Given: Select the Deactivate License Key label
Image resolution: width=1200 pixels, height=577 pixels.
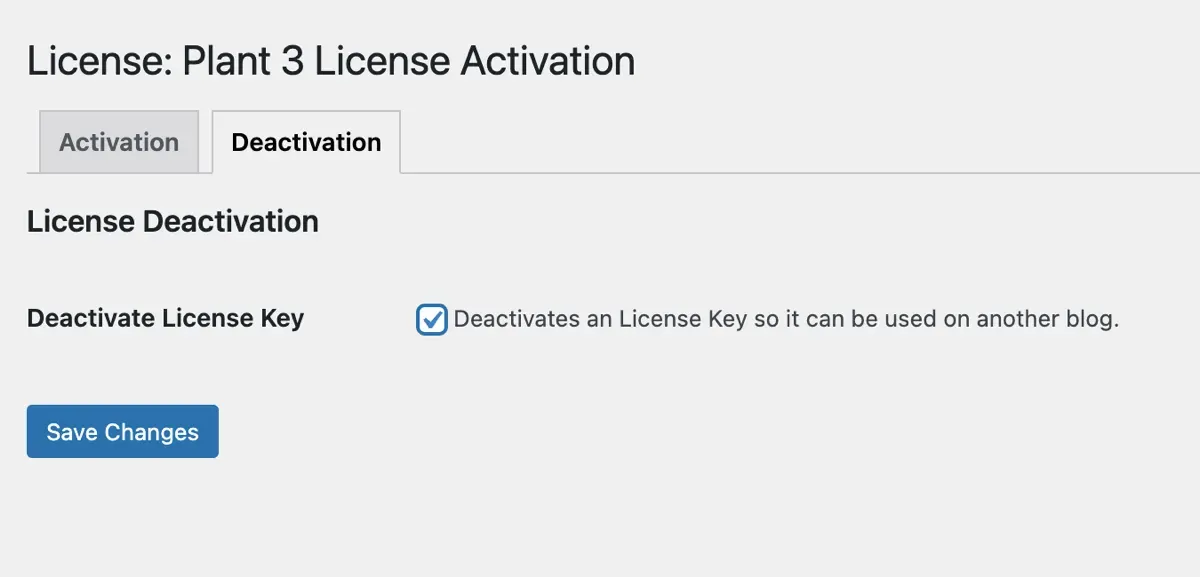Looking at the screenshot, I should point(165,318).
